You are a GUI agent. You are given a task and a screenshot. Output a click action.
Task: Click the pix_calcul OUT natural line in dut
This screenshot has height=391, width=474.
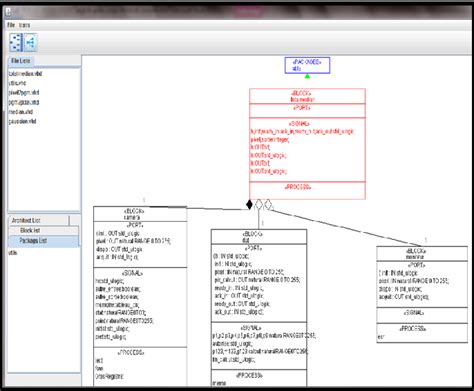[x=257, y=280]
